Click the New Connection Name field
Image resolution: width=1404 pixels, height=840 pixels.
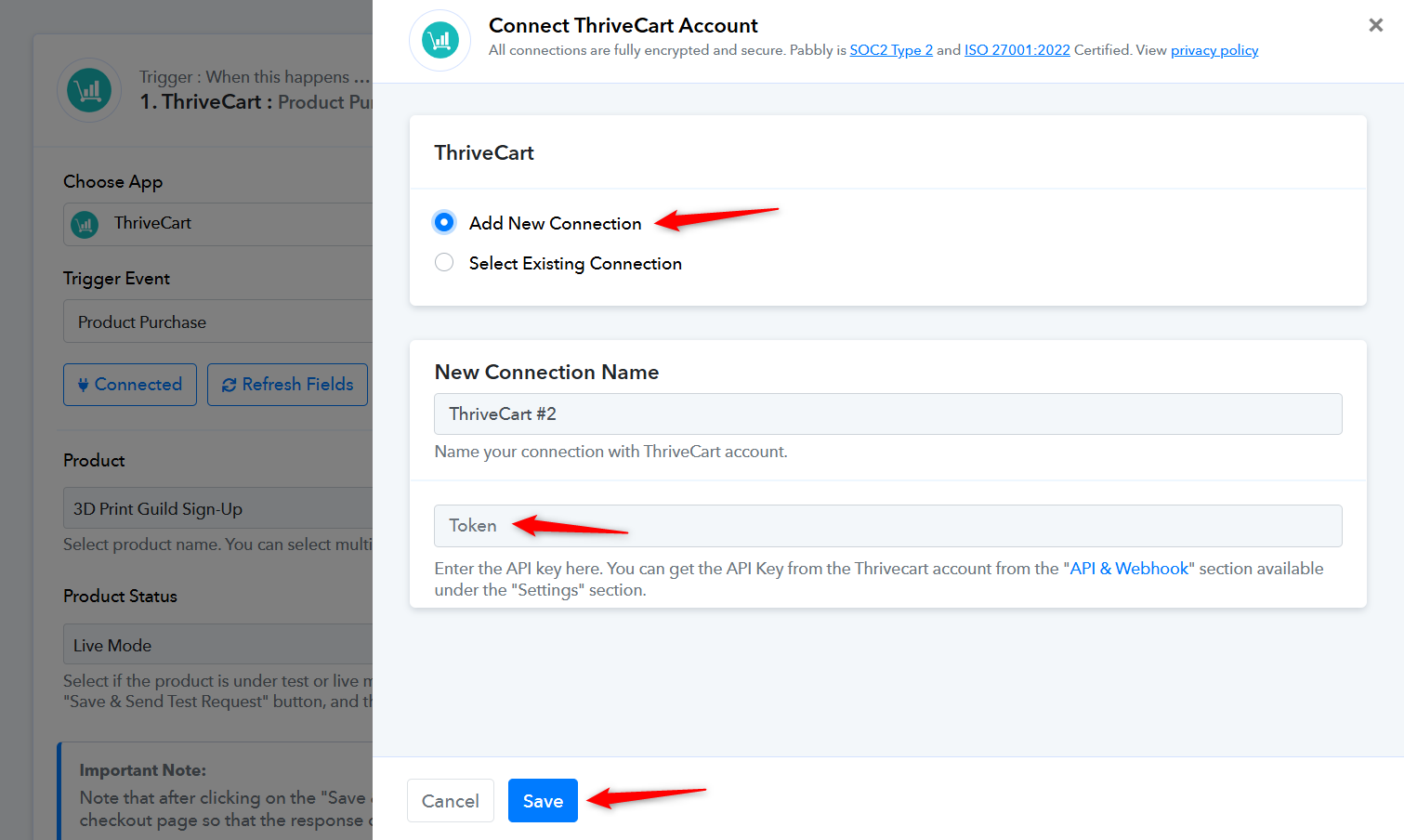tap(887, 414)
